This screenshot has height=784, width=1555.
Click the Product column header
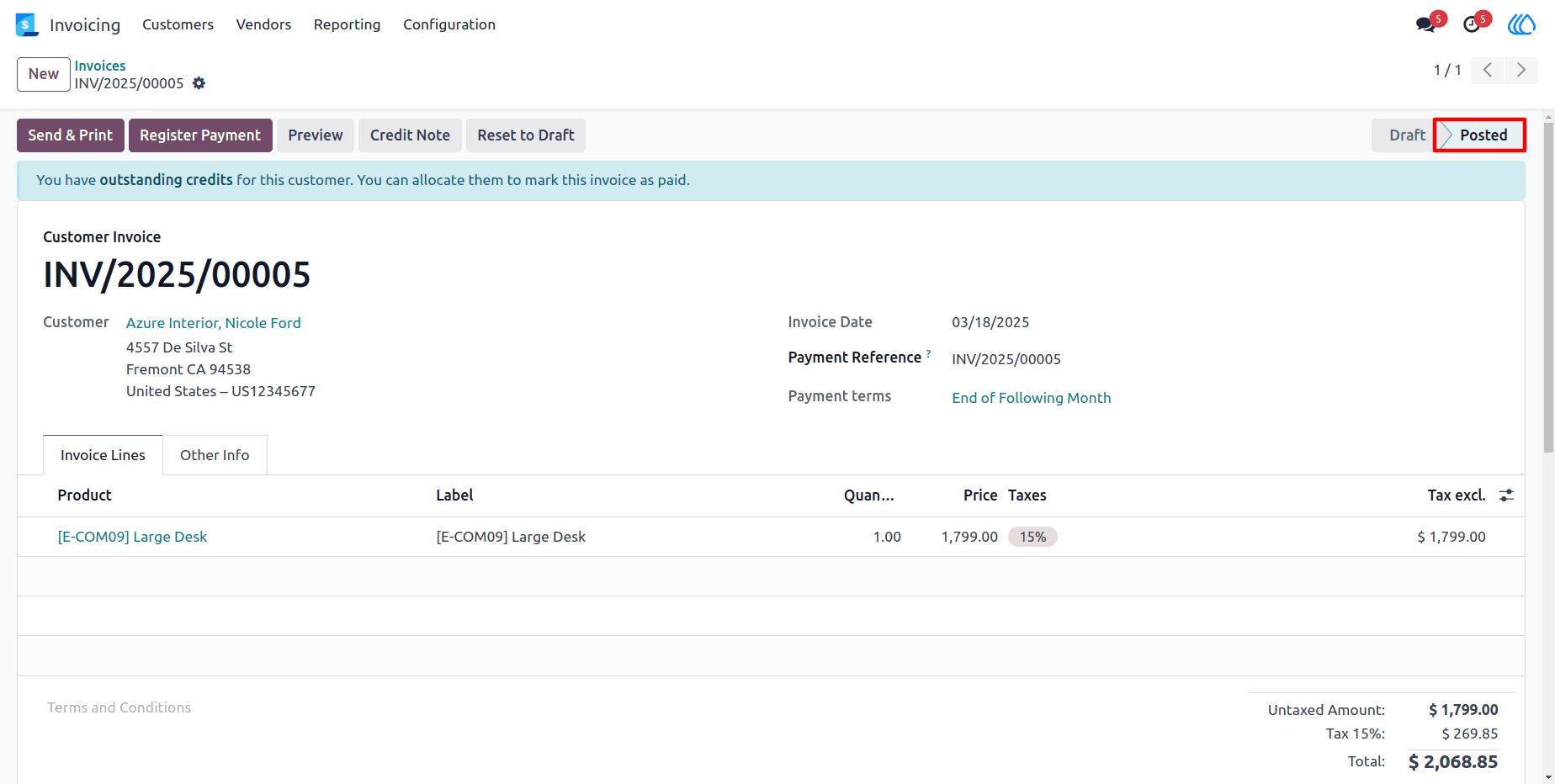click(84, 495)
